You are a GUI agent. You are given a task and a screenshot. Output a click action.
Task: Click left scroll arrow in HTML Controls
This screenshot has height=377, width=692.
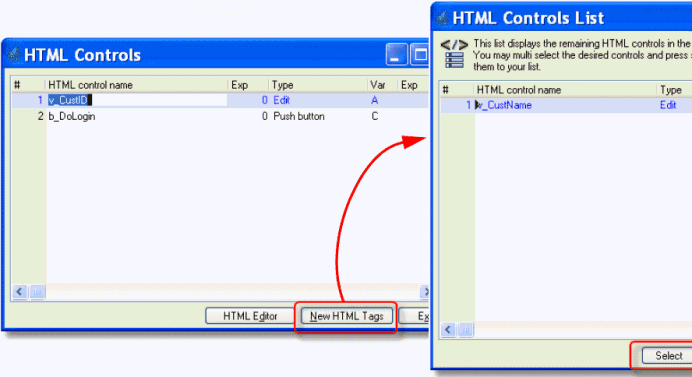[x=19, y=292]
